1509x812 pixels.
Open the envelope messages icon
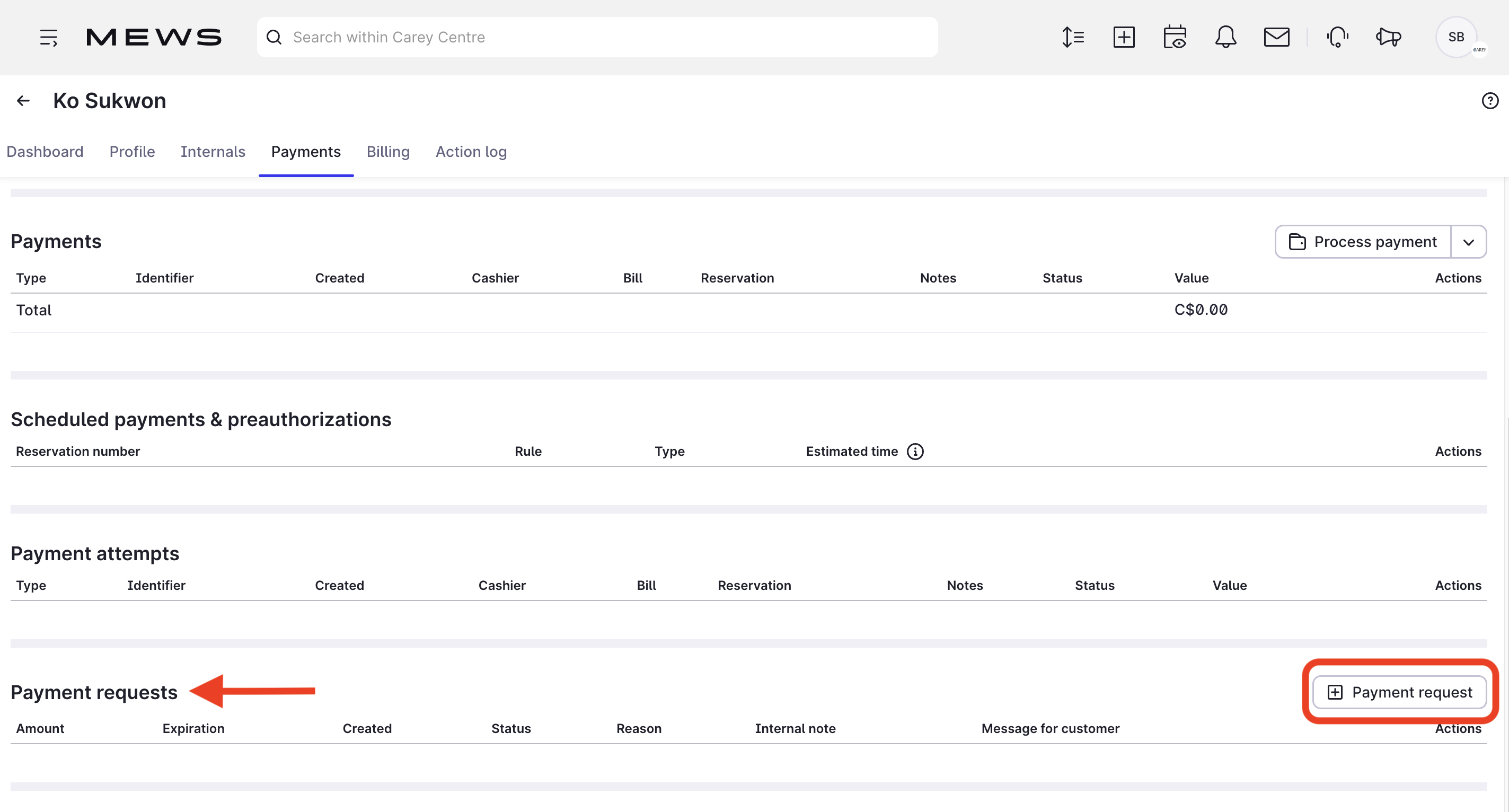point(1276,38)
